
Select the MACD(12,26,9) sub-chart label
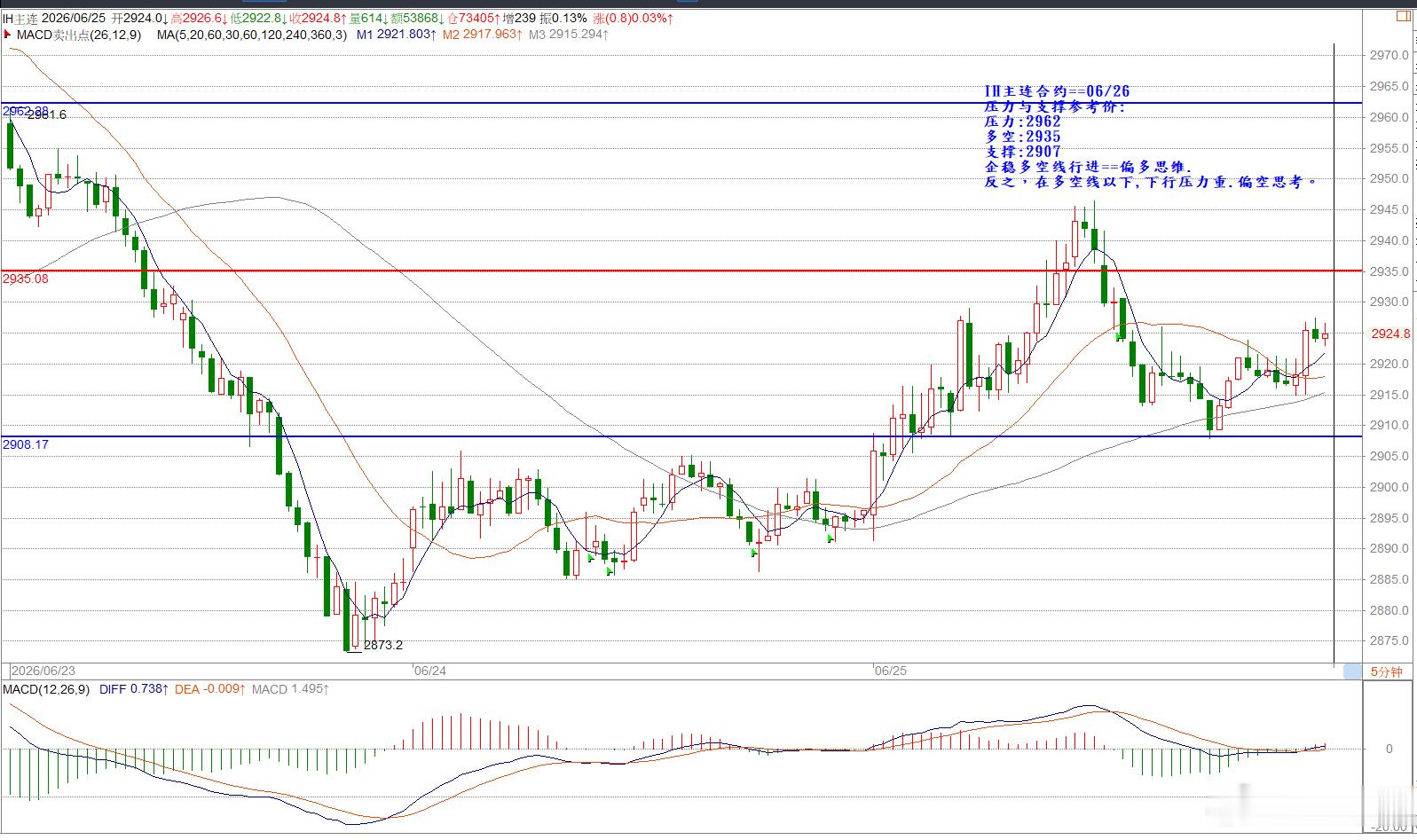pyautogui.click(x=46, y=689)
